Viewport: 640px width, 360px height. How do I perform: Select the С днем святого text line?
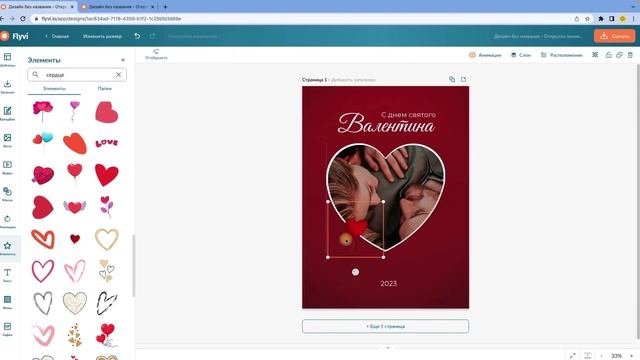408,115
